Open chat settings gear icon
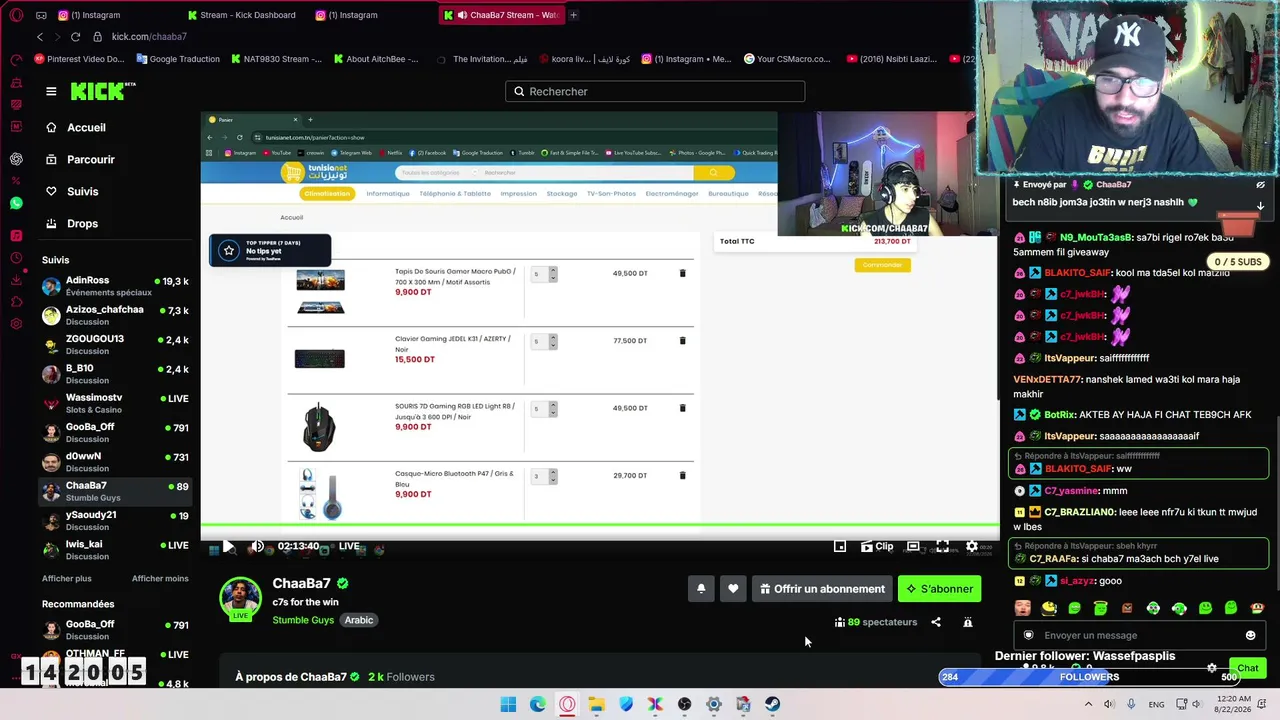Image resolution: width=1280 pixels, height=720 pixels. pos(1212,668)
